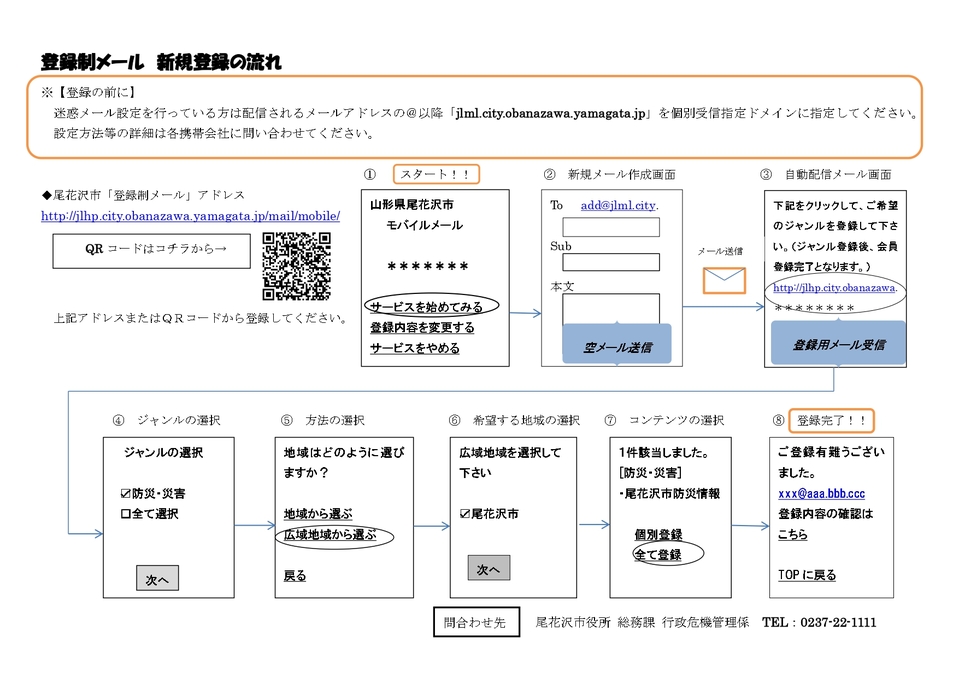Viewport: 959px width, 678px height.
Task: Click the 登録用メール受信 callout
Action: (x=838, y=343)
